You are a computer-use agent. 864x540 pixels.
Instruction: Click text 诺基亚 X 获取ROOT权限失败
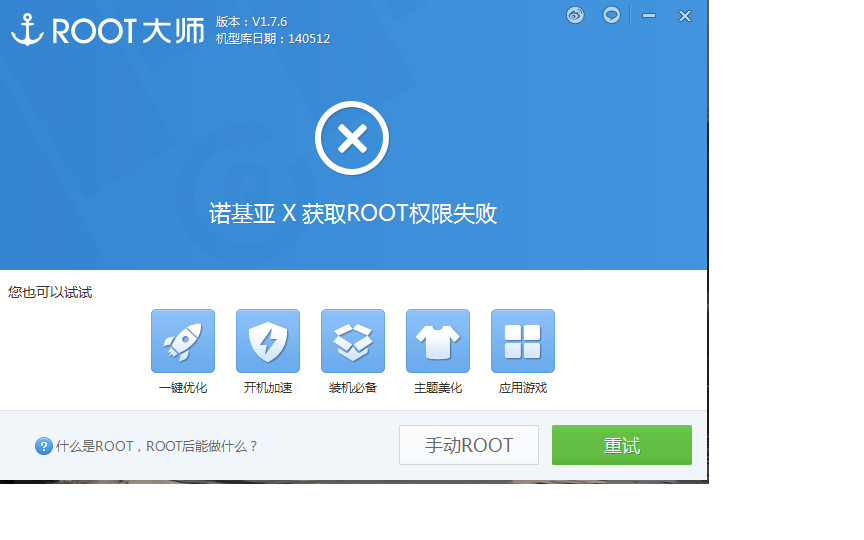pyautogui.click(x=353, y=214)
